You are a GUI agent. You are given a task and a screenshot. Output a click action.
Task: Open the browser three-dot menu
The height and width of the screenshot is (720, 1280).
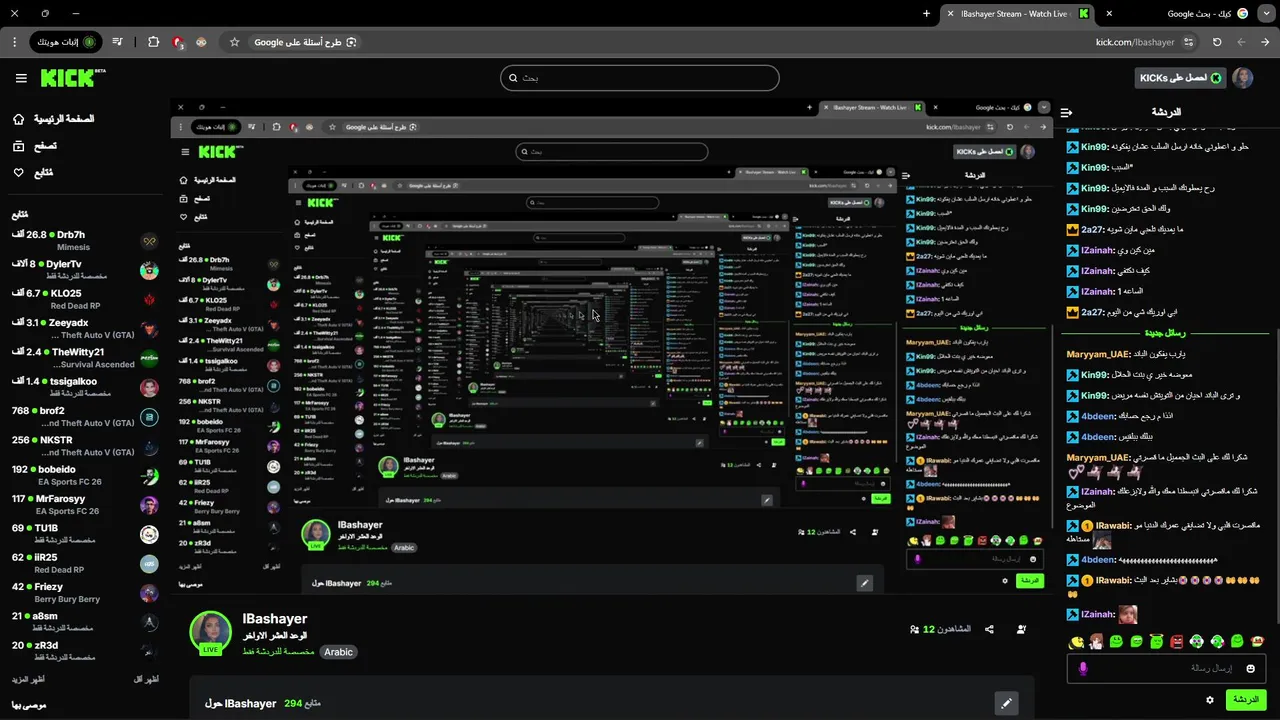tap(14, 42)
